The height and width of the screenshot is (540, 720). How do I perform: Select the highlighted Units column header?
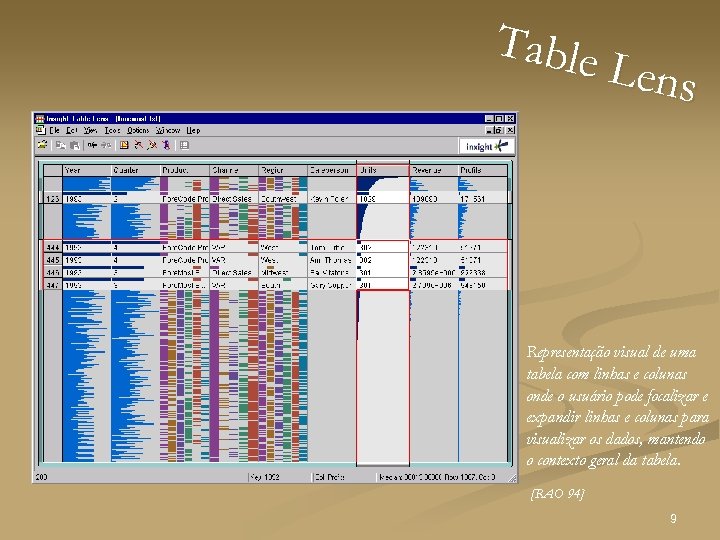coord(383,170)
